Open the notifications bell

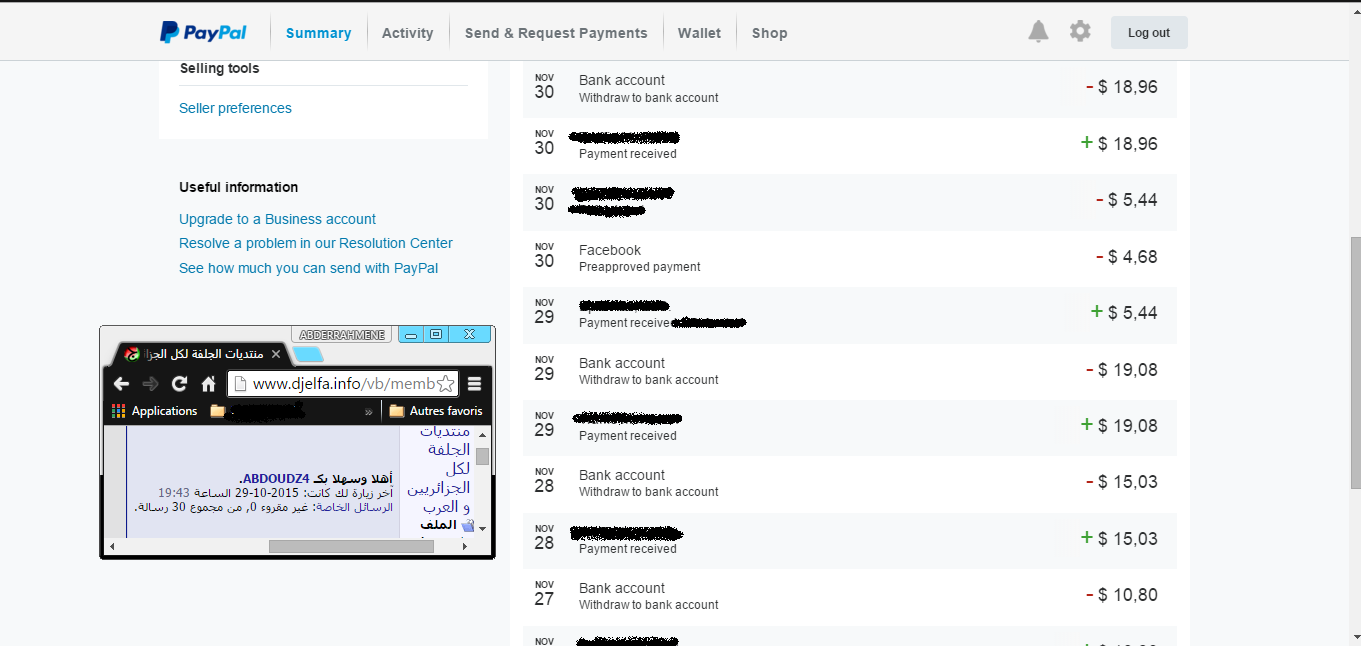pos(1038,32)
